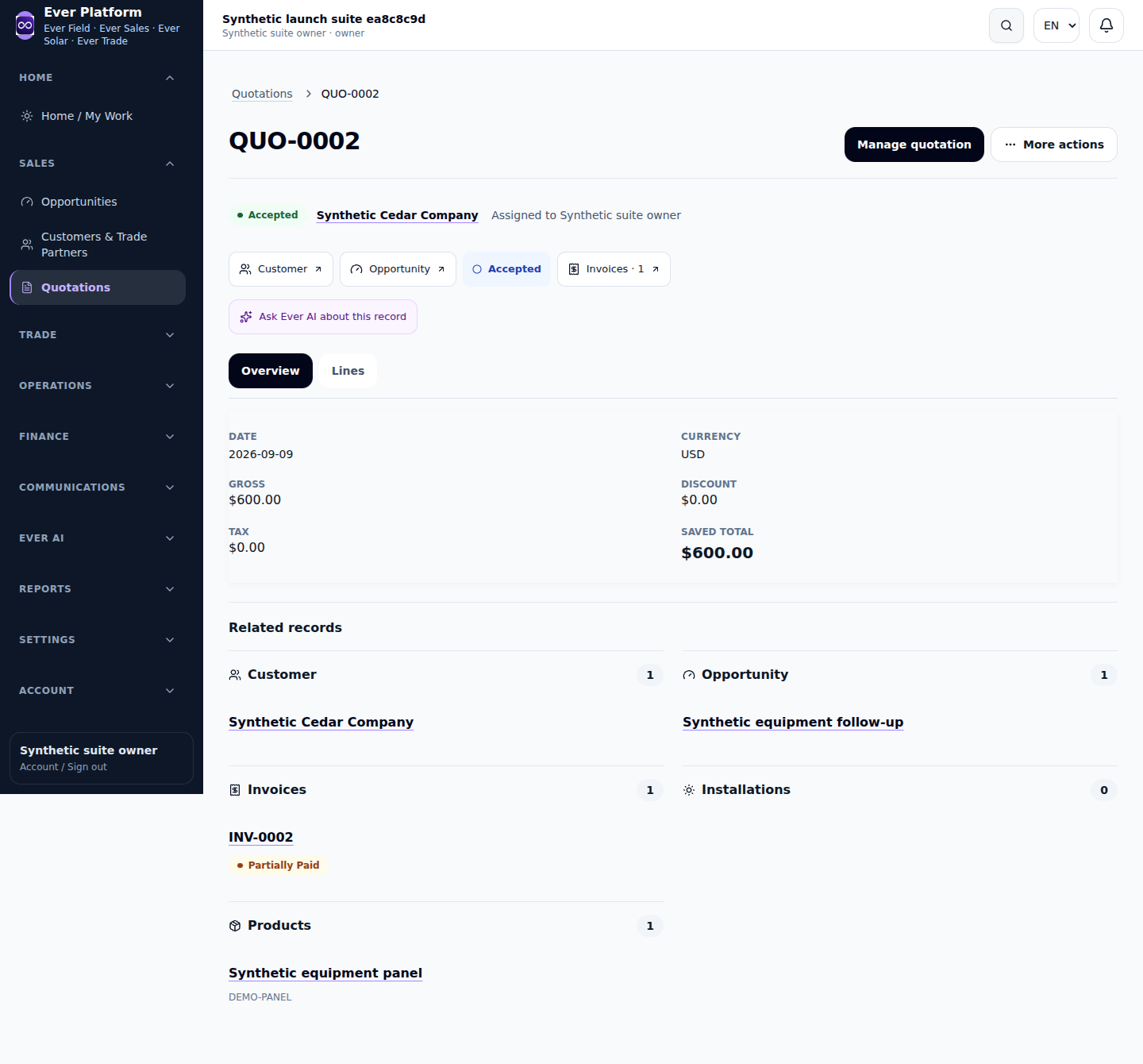The width and height of the screenshot is (1143, 1064).
Task: Collapse the SALES sidebar section
Action: coord(97,164)
